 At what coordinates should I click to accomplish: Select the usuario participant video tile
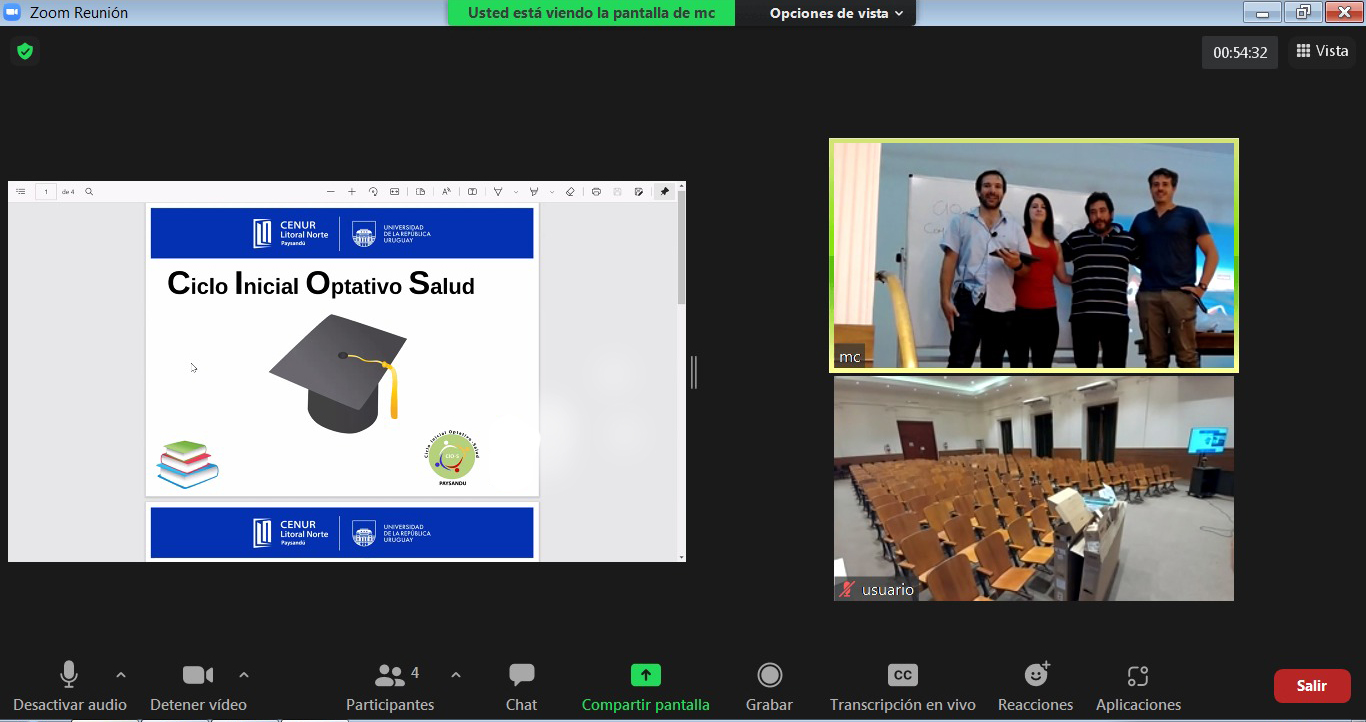1033,488
